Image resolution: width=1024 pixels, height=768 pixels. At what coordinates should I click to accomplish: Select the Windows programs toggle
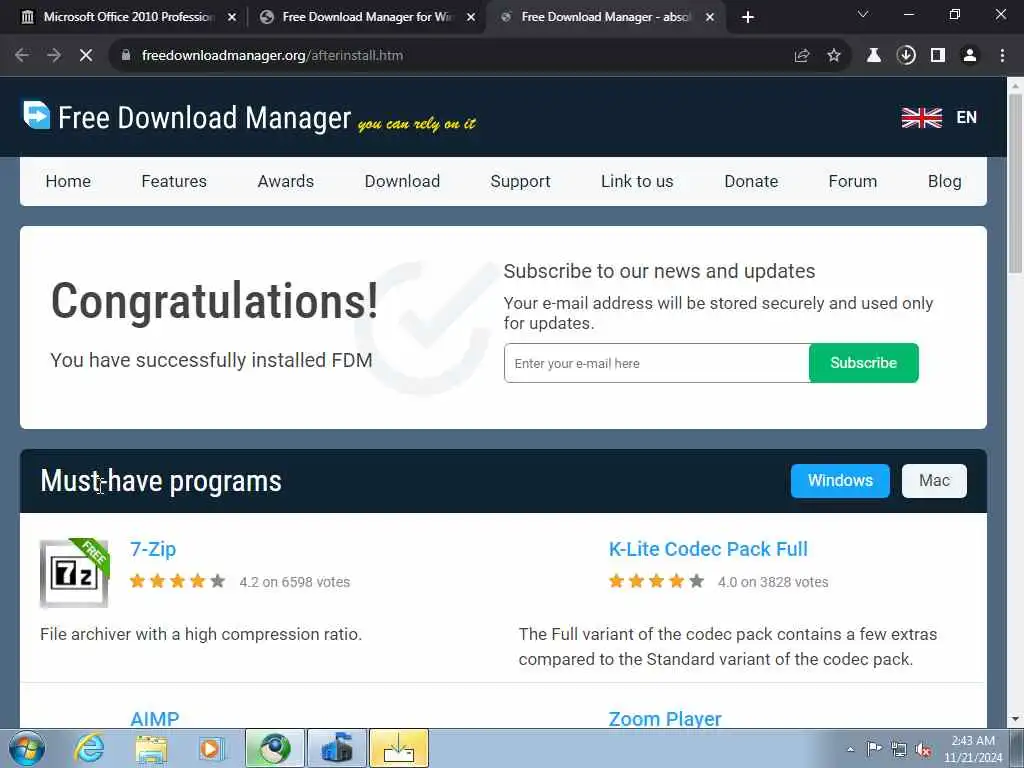point(840,481)
